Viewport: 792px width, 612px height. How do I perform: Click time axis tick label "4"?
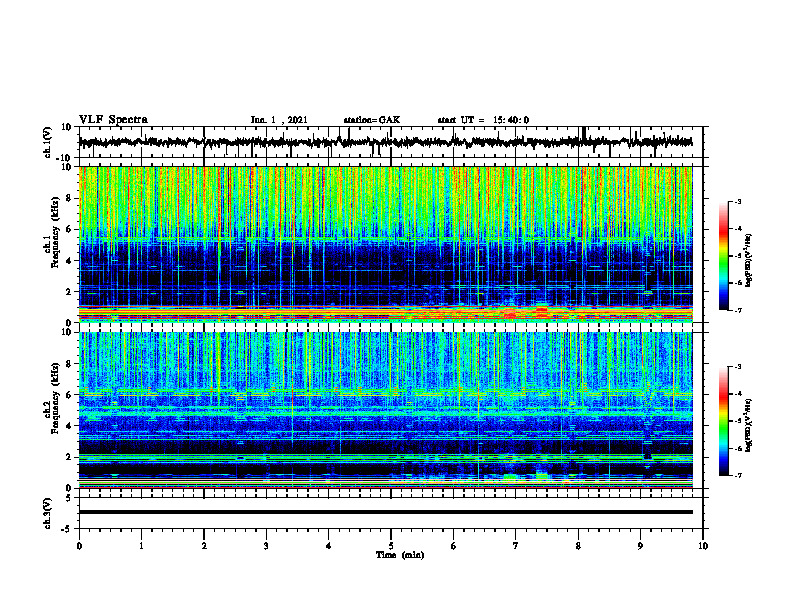tap(329, 546)
